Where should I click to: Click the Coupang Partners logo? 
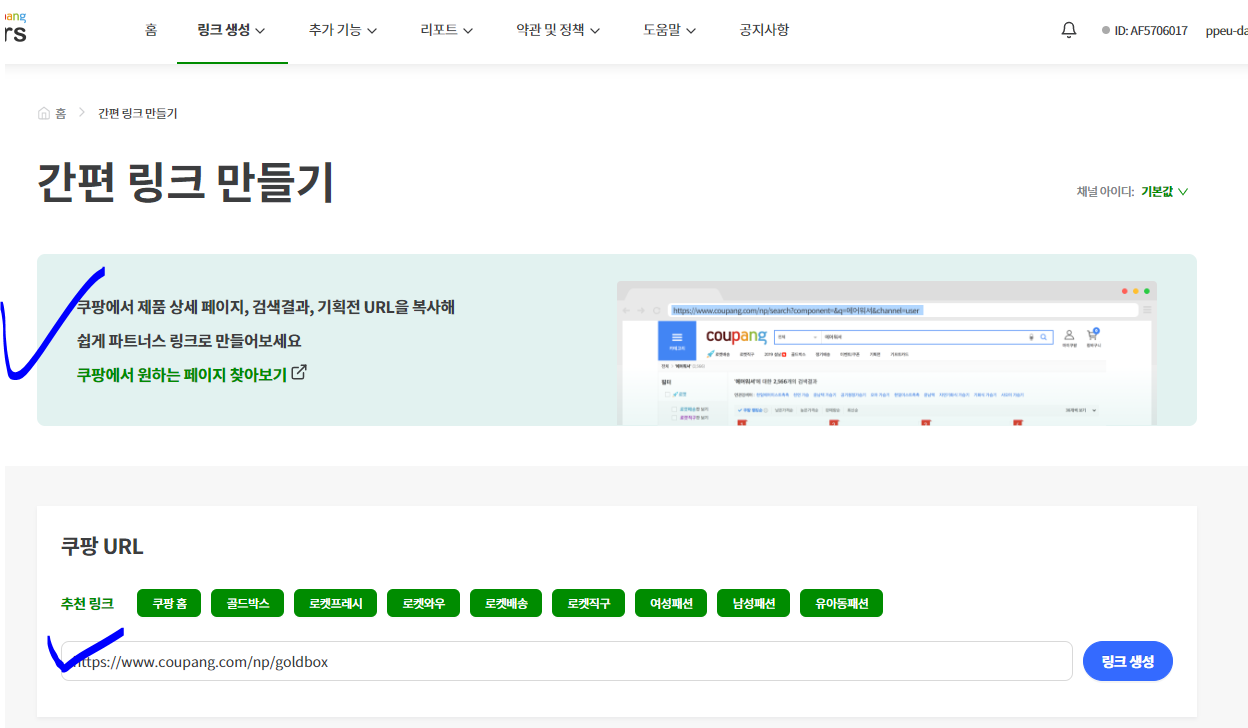tap(14, 27)
